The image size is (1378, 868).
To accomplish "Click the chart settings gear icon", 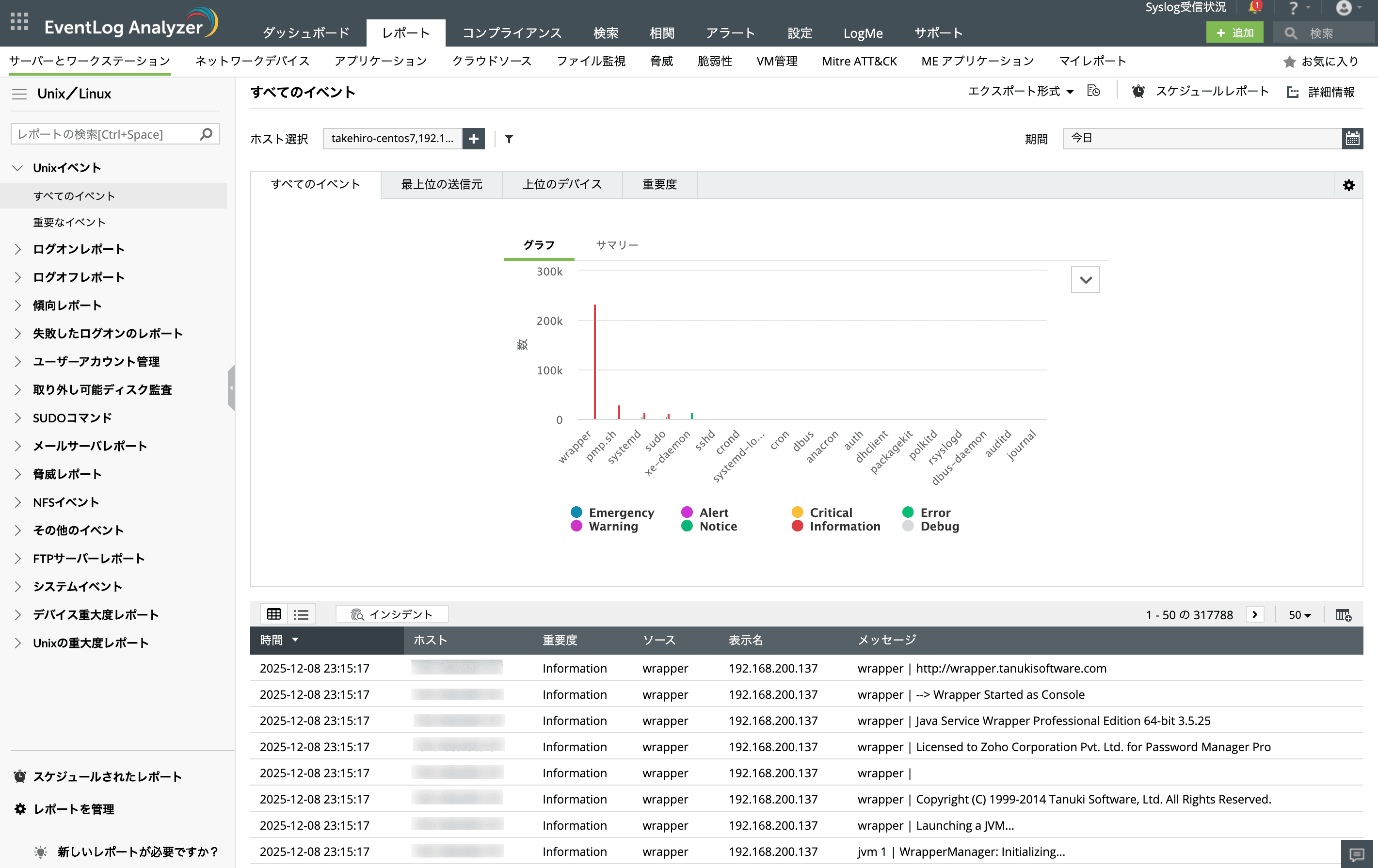I will click(x=1348, y=185).
